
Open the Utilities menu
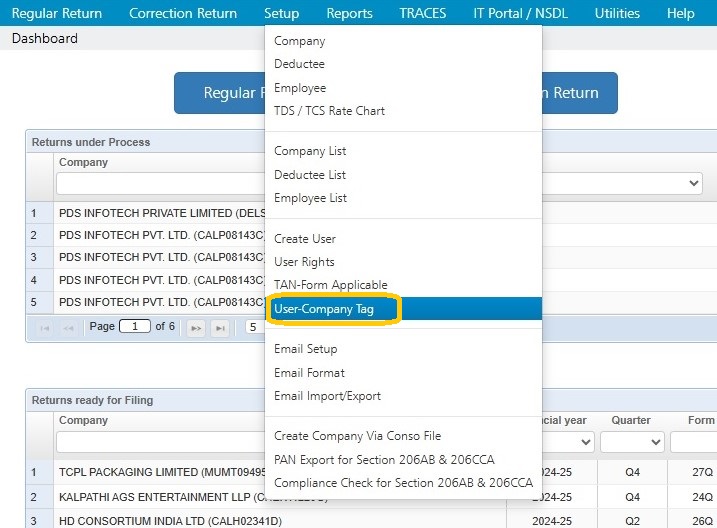pyautogui.click(x=617, y=13)
